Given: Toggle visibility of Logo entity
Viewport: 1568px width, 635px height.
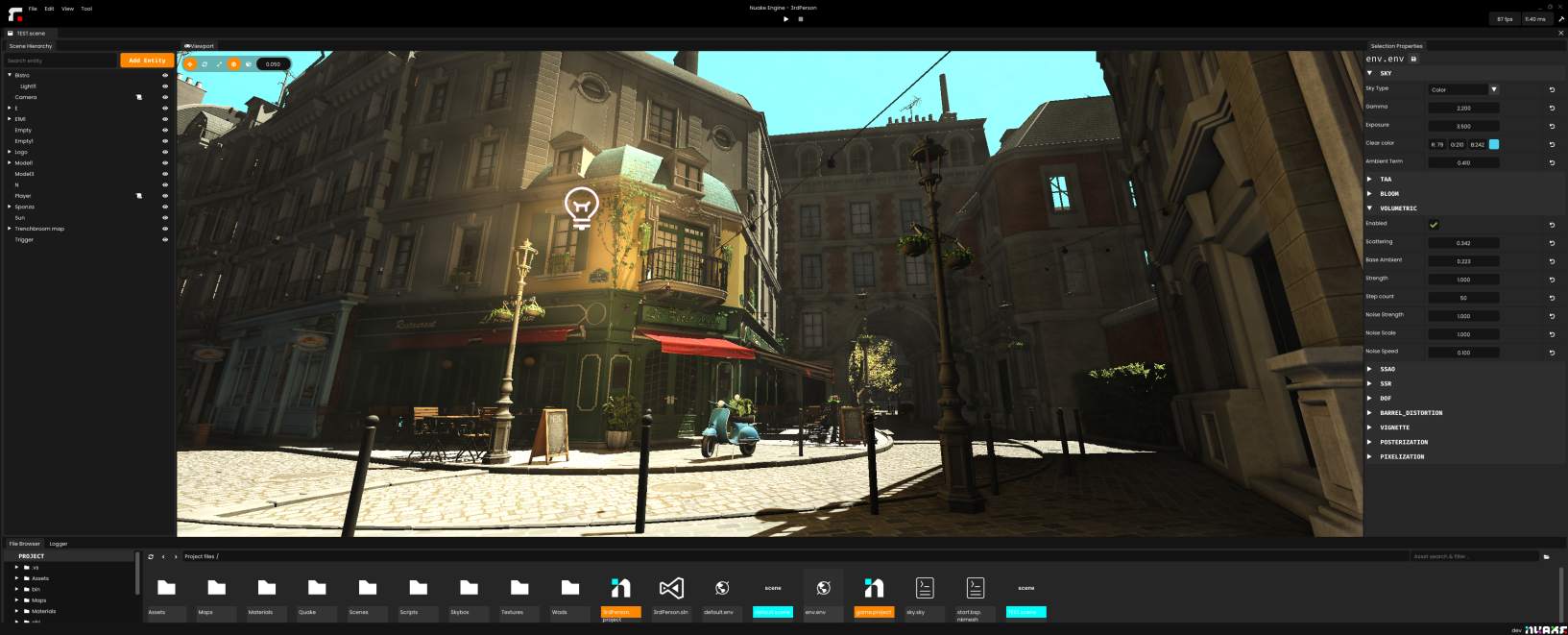Looking at the screenshot, I should pos(165,152).
